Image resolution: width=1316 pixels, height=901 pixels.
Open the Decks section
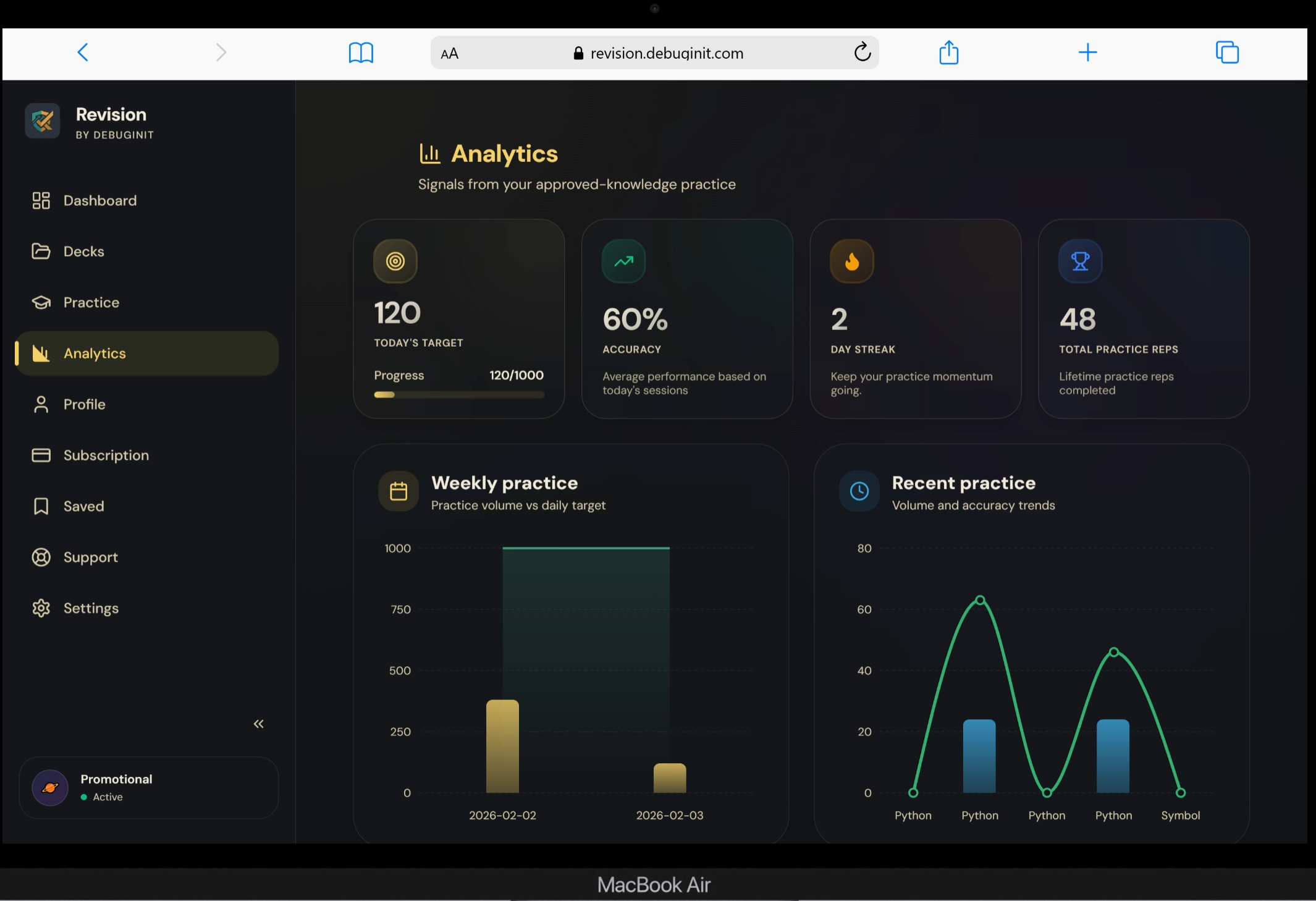click(83, 252)
